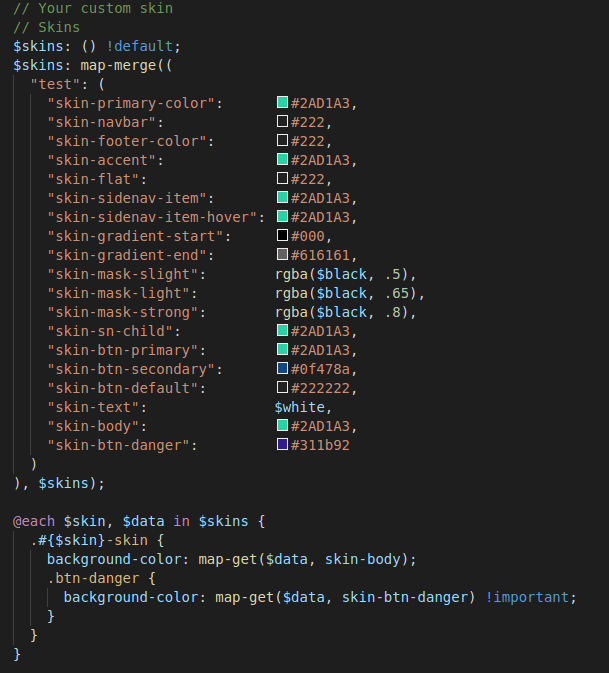Viewport: 609px width, 673px height.
Task: Click the skin-accent color swatch
Action: [282, 159]
